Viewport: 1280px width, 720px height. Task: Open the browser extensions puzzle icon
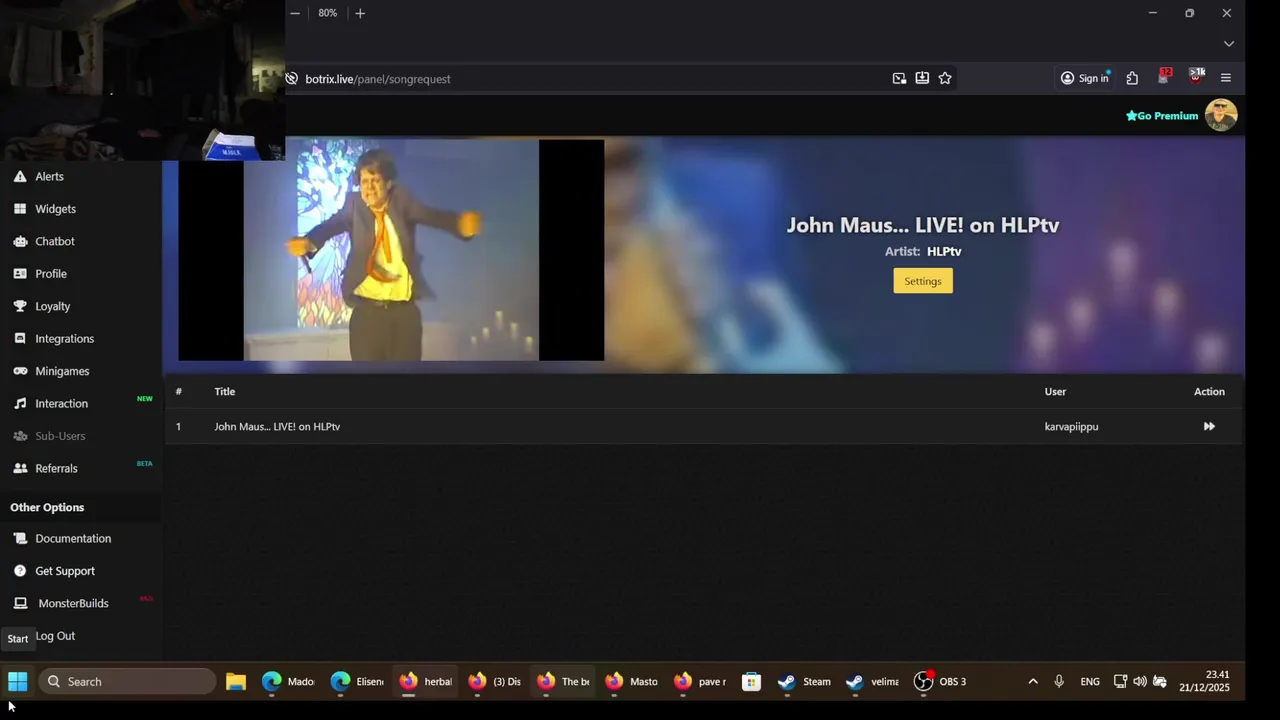tap(1132, 78)
